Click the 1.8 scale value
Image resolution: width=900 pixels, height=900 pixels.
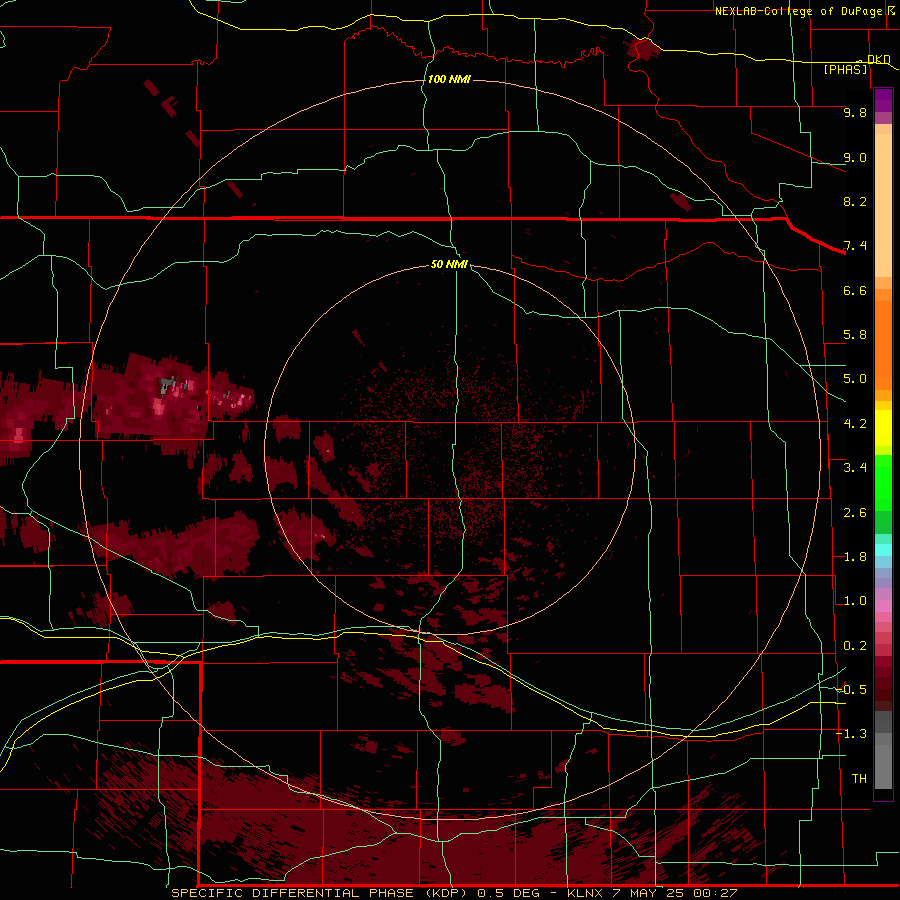point(855,557)
